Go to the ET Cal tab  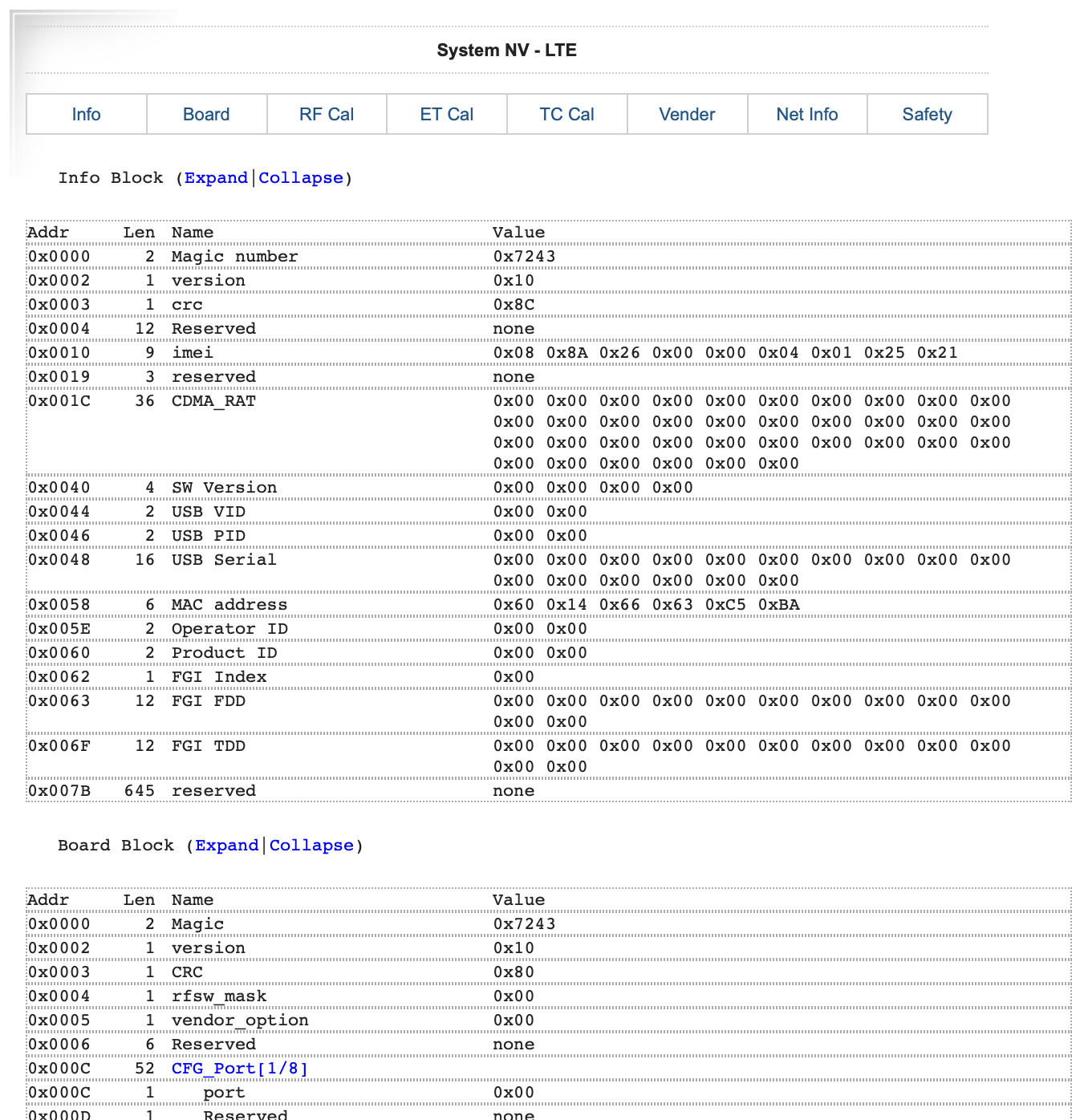coord(447,115)
